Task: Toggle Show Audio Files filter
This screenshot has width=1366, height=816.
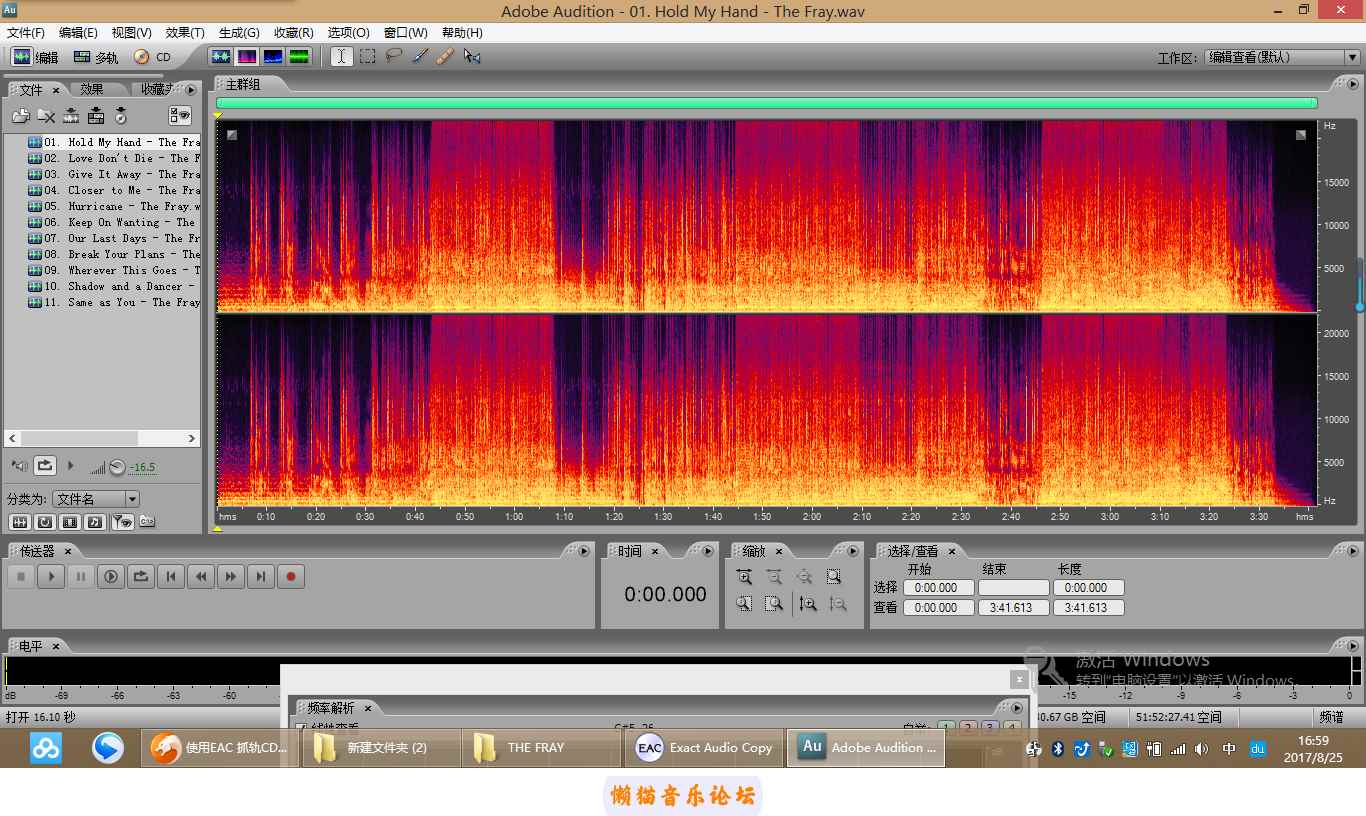Action: [x=19, y=521]
